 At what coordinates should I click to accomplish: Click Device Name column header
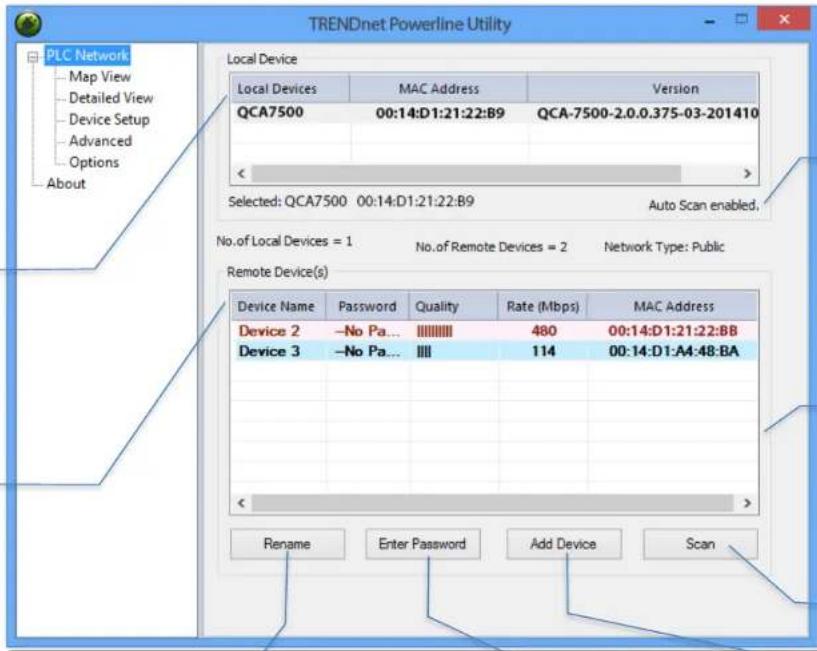(278, 306)
